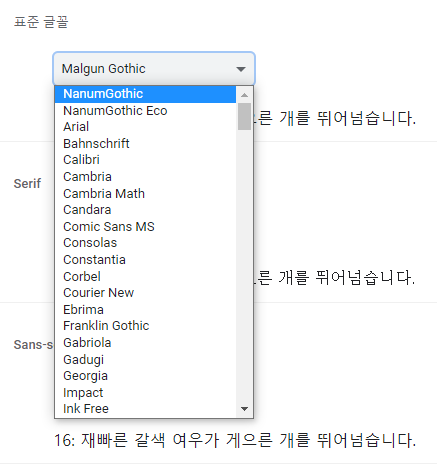This screenshot has width=437, height=464.
Task: Choose Calibri from the list
Action: [x=145, y=160]
